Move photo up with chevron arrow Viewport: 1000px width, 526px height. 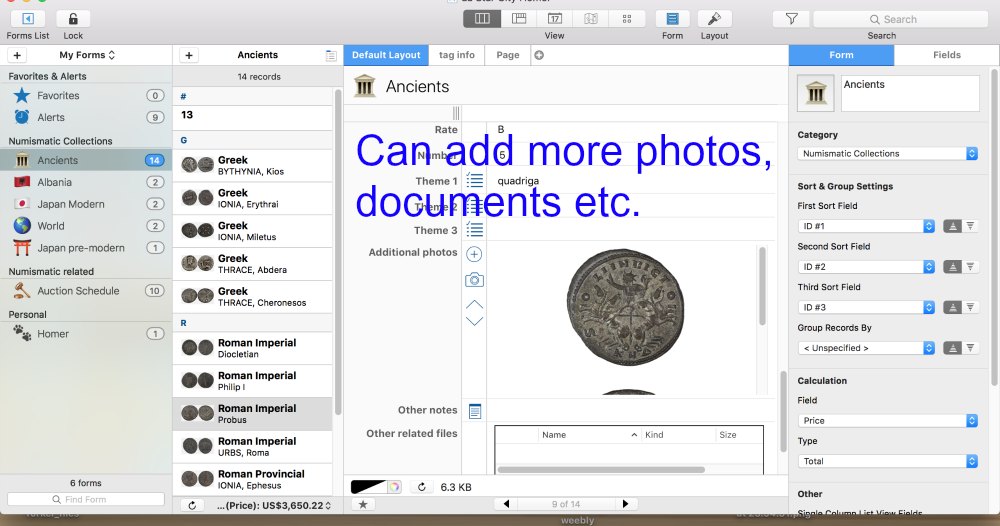pyautogui.click(x=474, y=305)
